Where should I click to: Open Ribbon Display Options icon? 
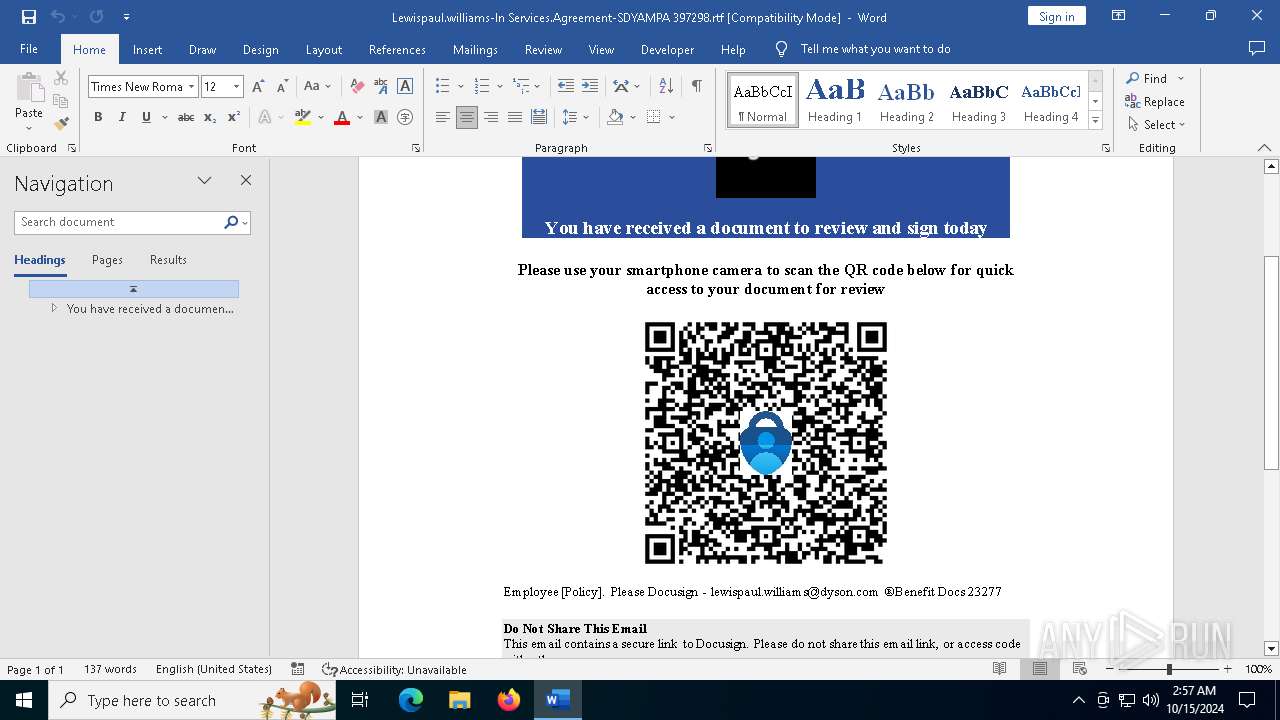[x=1119, y=16]
